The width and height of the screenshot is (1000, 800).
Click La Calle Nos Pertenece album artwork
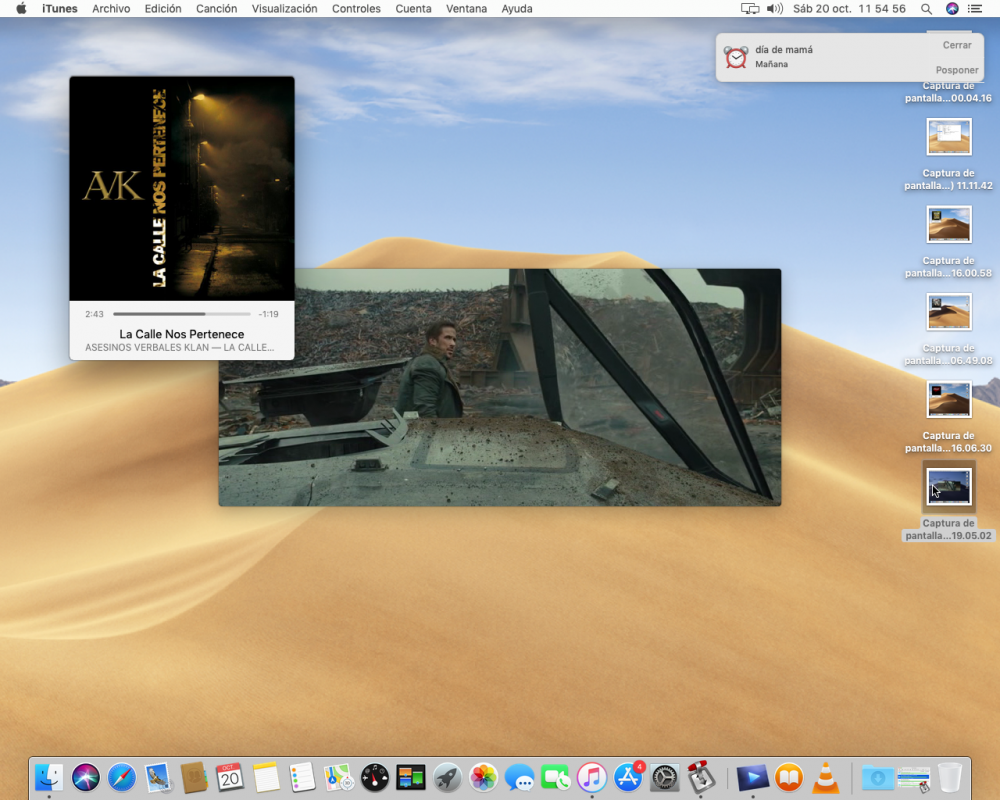(x=182, y=188)
